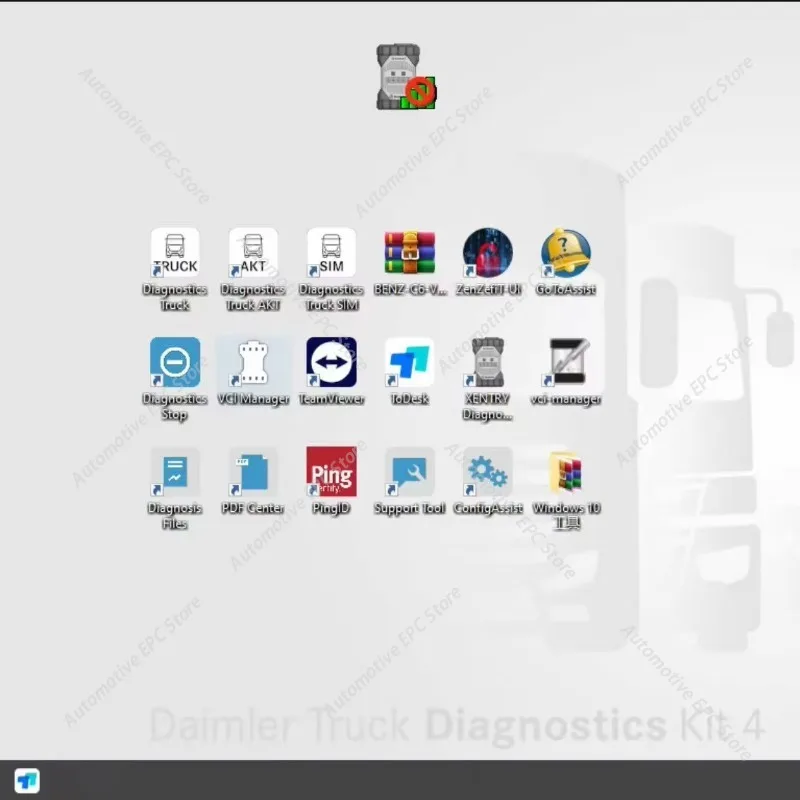The height and width of the screenshot is (800, 800).
Task: Click the BENZ-G6 archive file
Action: (410, 253)
